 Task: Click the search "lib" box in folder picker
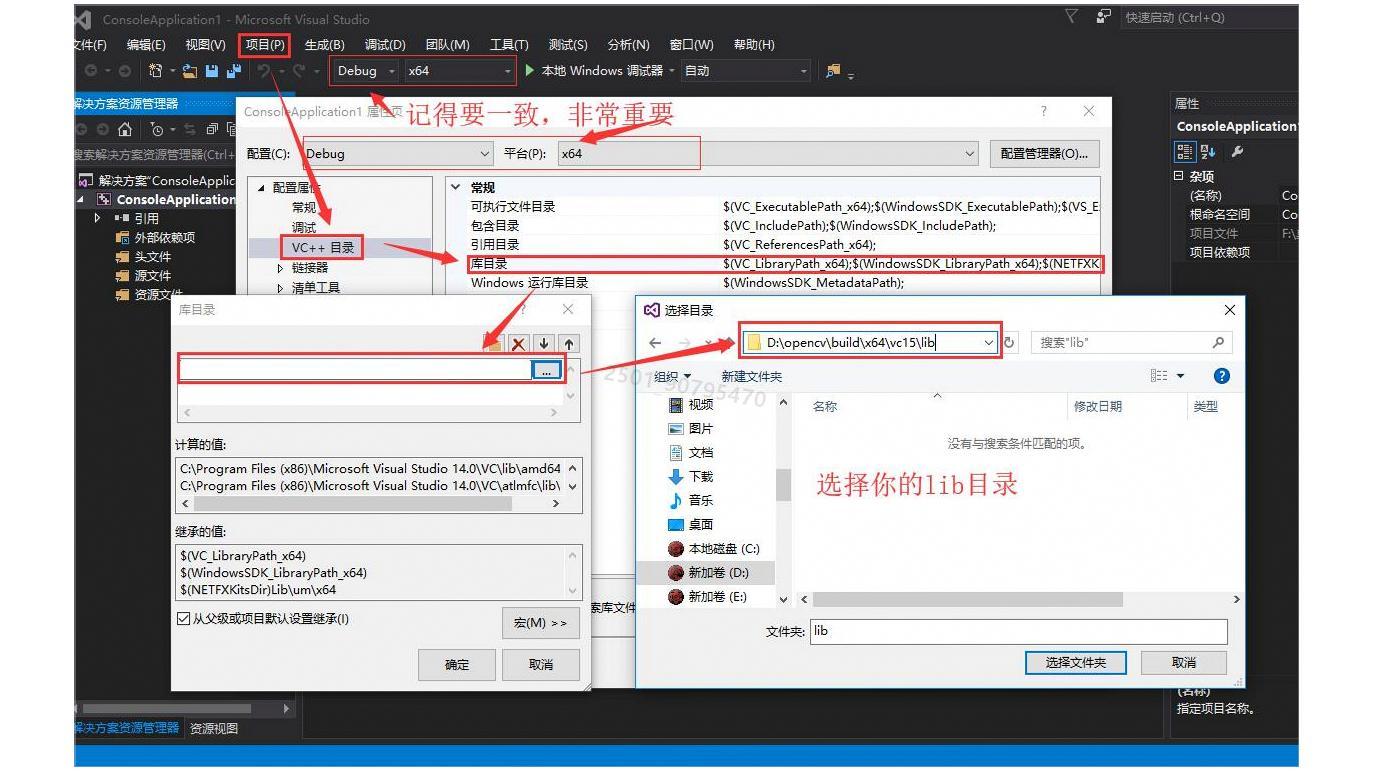coord(1131,343)
